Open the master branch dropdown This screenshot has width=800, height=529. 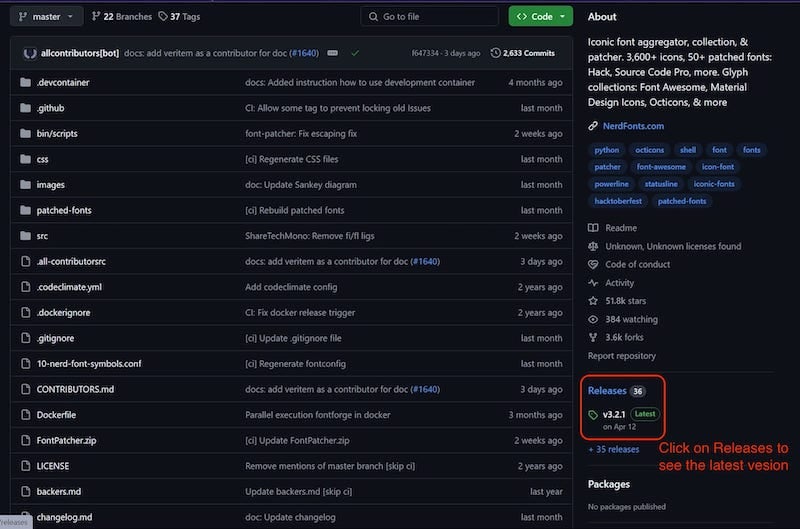[46, 16]
